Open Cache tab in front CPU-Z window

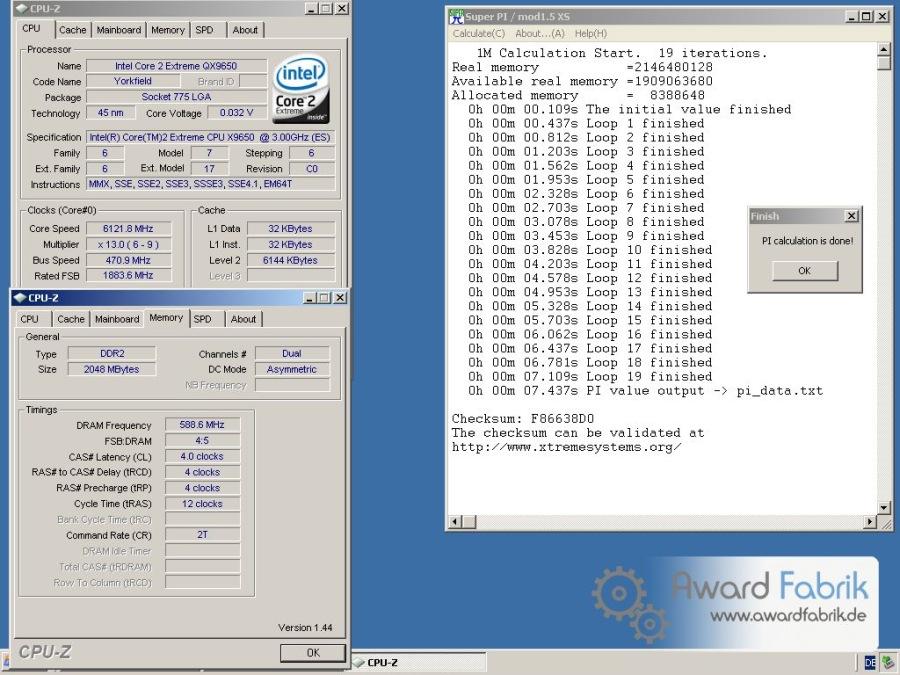[x=71, y=319]
